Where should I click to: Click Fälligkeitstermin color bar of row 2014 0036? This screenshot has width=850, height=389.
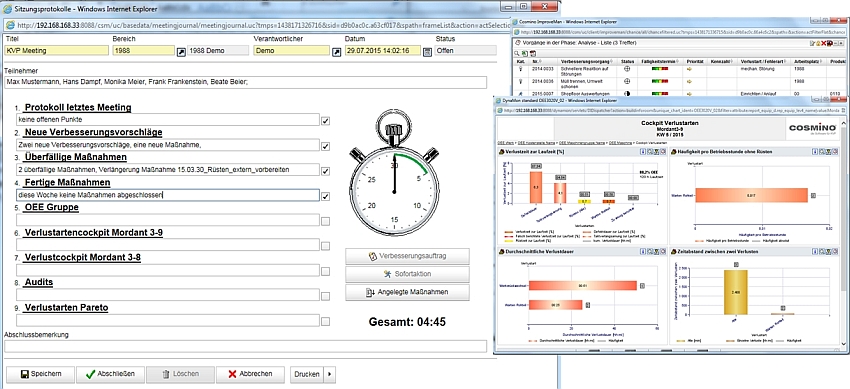(x=660, y=81)
